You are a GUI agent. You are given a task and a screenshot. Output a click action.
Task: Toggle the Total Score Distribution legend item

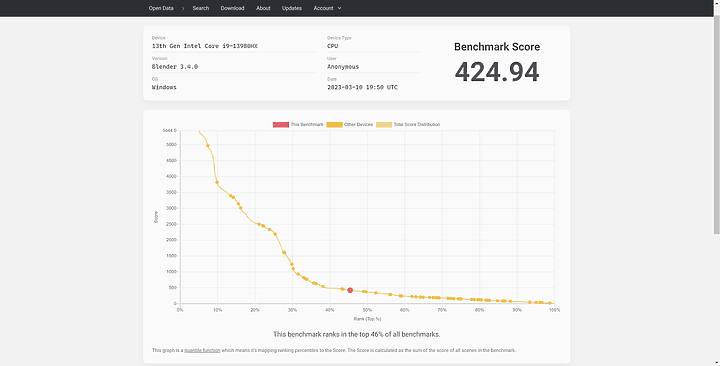click(x=408, y=124)
